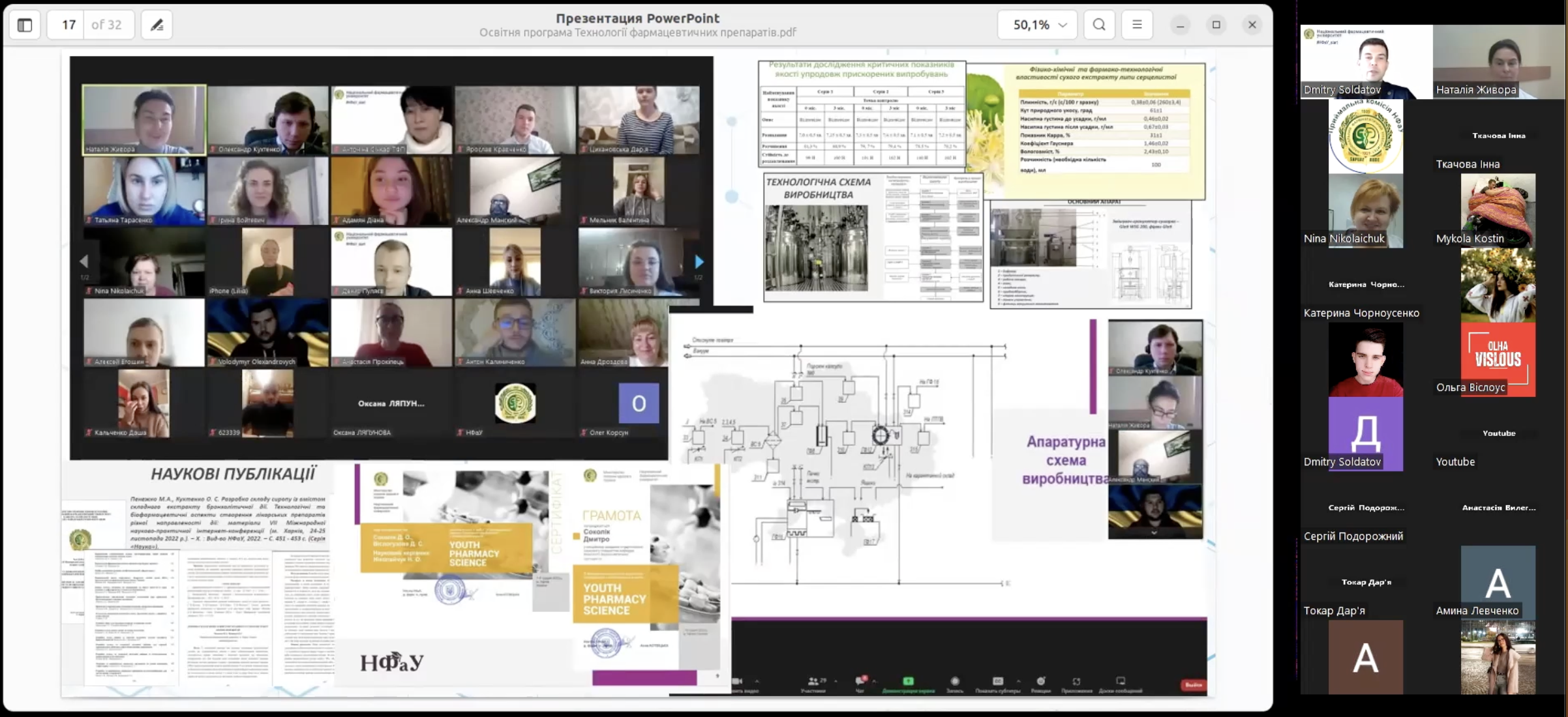The image size is (1568, 717).
Task: Close the PDF viewer window
Action: click(x=1252, y=25)
